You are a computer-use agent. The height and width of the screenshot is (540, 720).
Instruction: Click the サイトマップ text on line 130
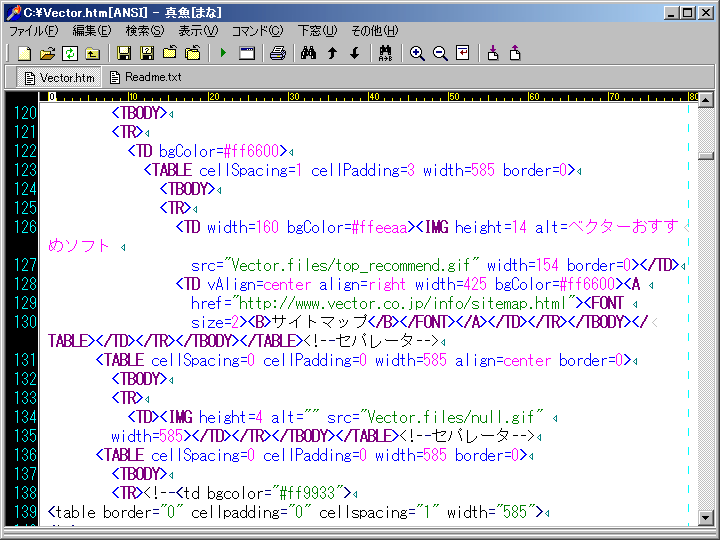coord(319,322)
